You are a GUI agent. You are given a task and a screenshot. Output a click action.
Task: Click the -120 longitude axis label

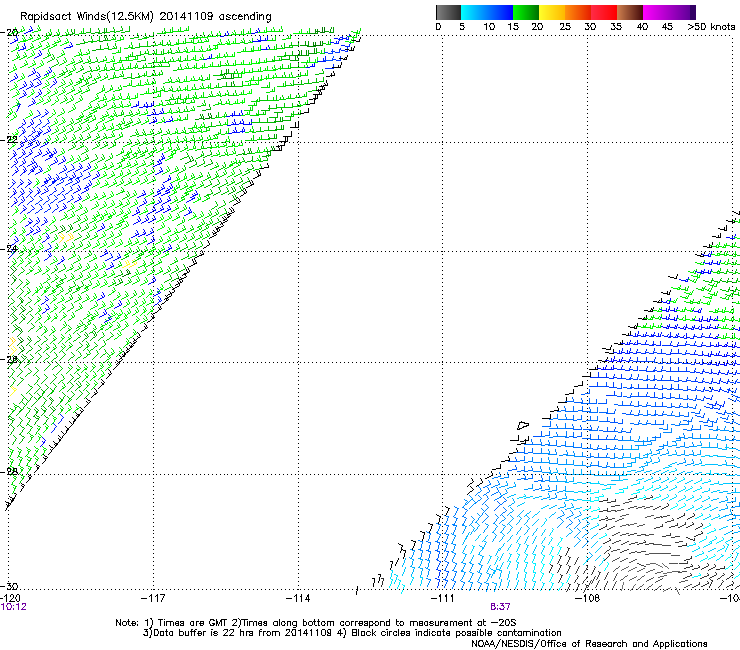click(x=10, y=598)
